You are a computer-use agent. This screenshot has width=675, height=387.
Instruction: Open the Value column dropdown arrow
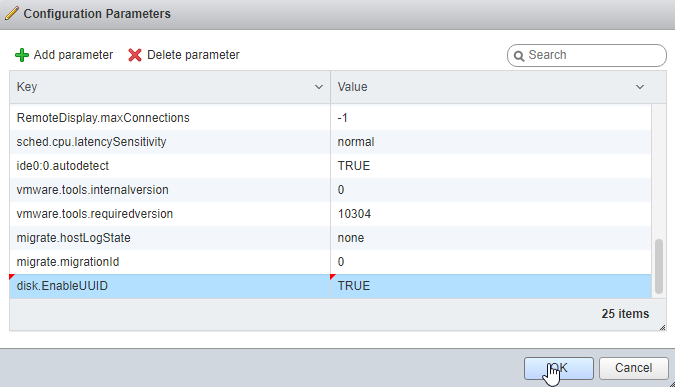click(x=640, y=87)
